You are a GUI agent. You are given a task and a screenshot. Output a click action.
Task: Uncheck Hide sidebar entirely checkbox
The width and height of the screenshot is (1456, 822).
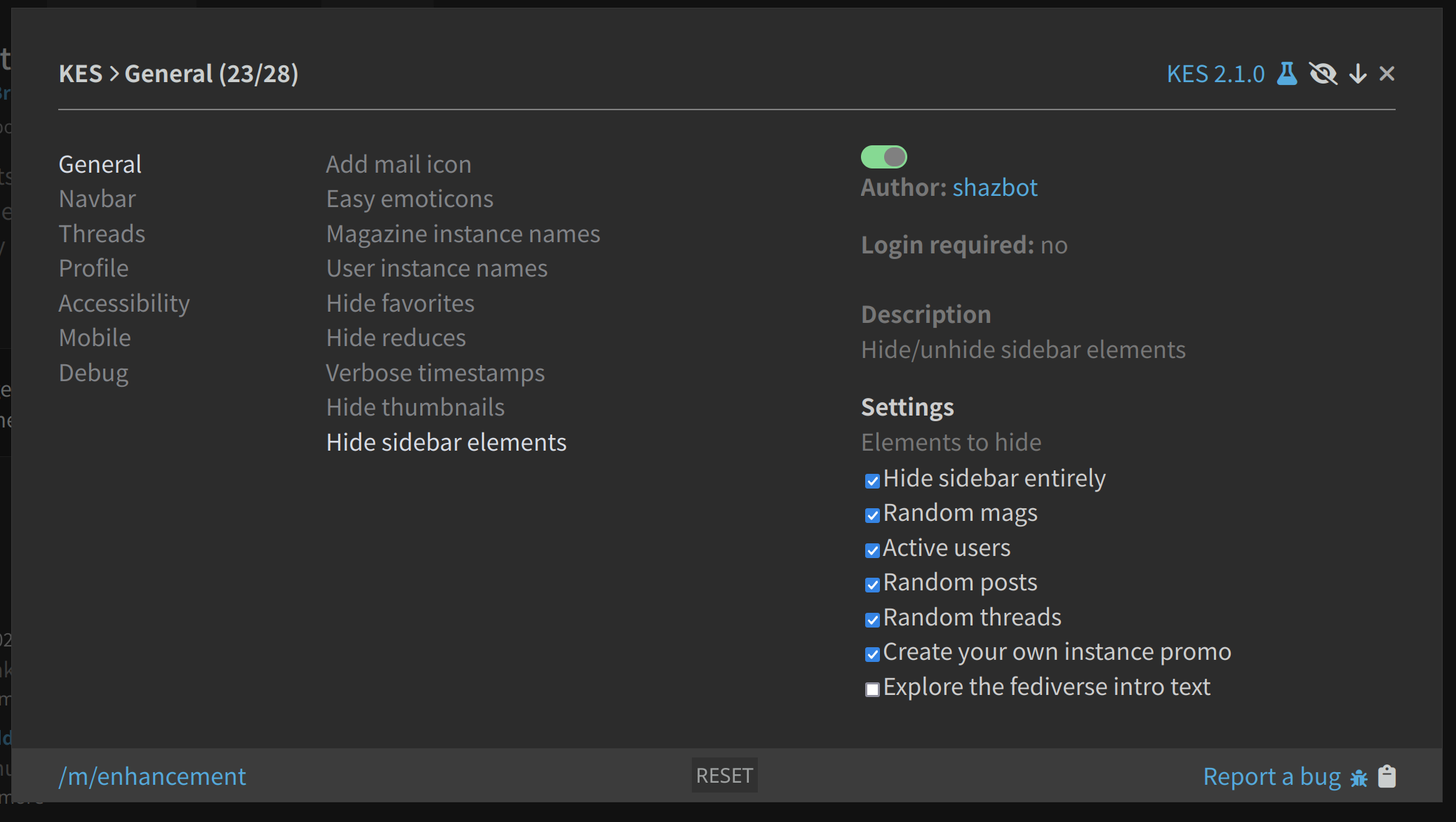pyautogui.click(x=872, y=481)
